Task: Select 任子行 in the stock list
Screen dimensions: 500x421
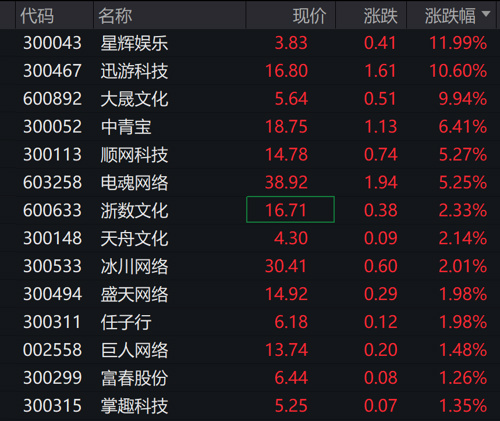Action: (x=126, y=322)
